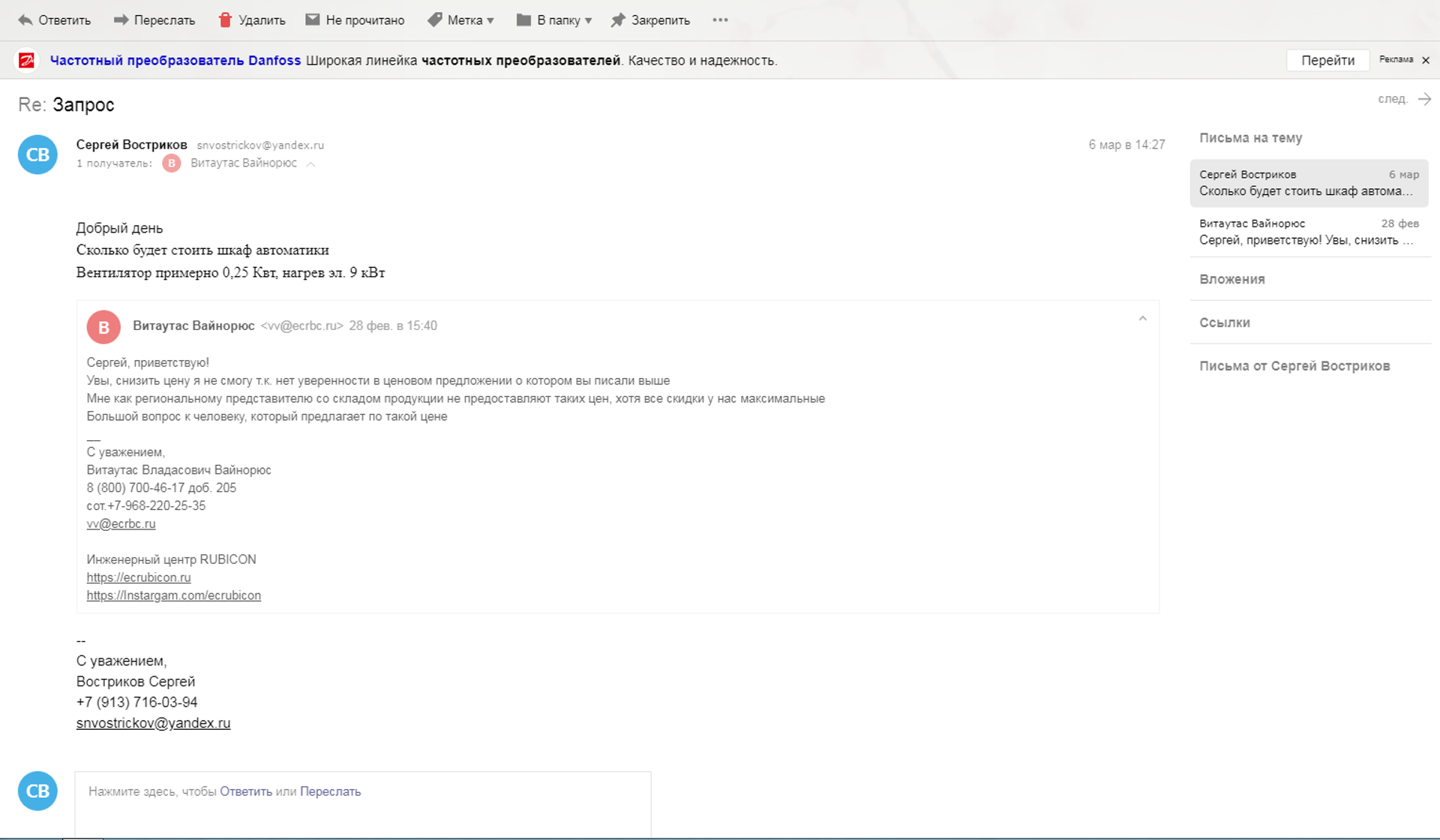Open the Instargam.com/ecrubicon link
This screenshot has width=1440, height=840.
[x=174, y=595]
